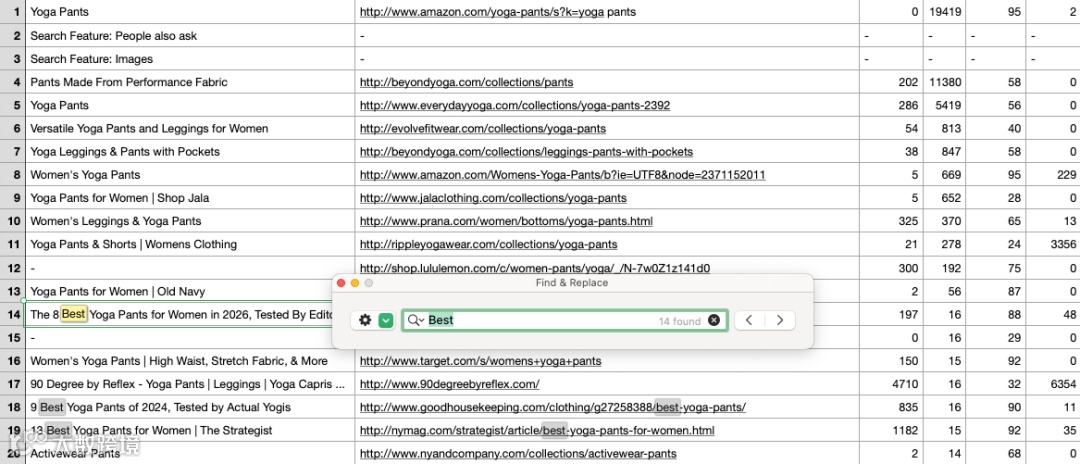Select row header 8

[x=12, y=175]
